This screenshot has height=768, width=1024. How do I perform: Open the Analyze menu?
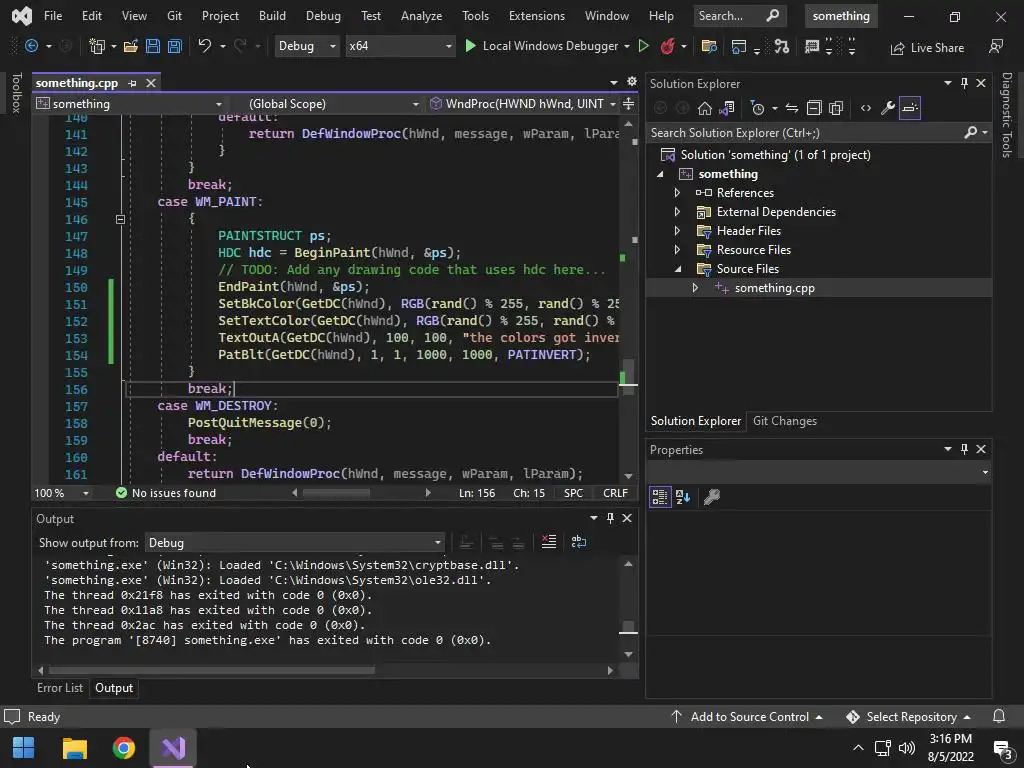421,16
